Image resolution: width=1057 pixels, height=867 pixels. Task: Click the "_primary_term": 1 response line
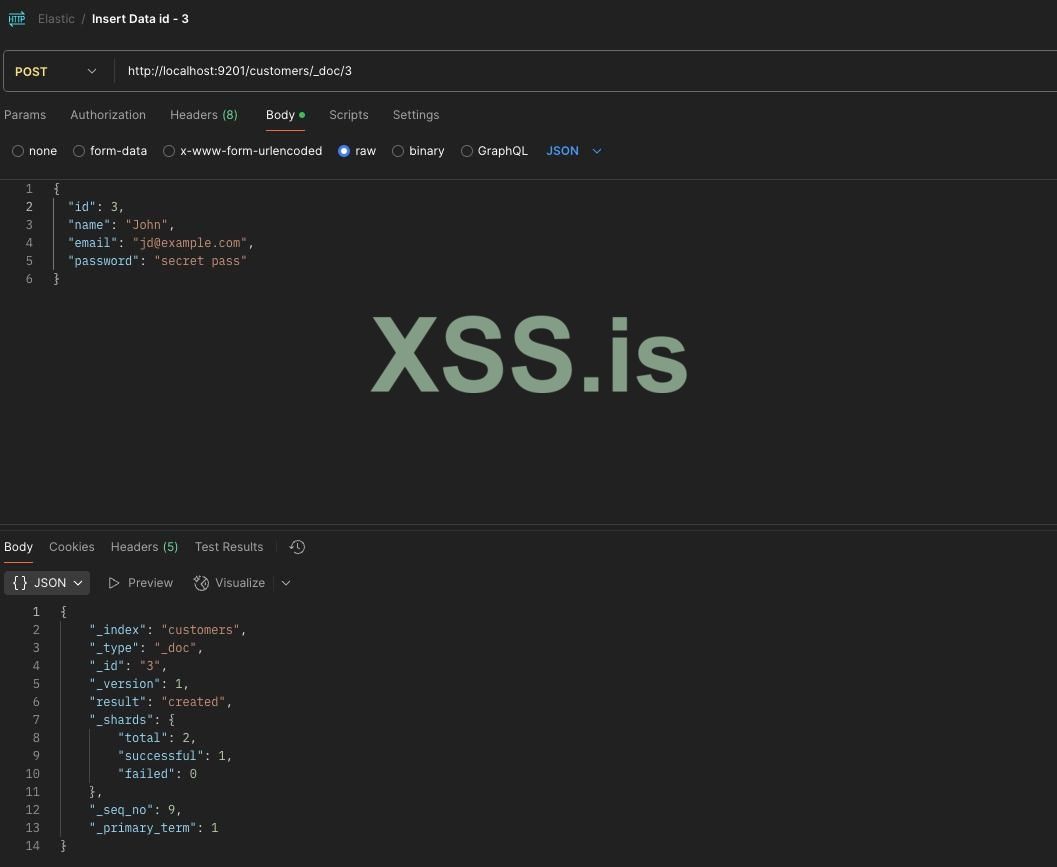[x=154, y=828]
